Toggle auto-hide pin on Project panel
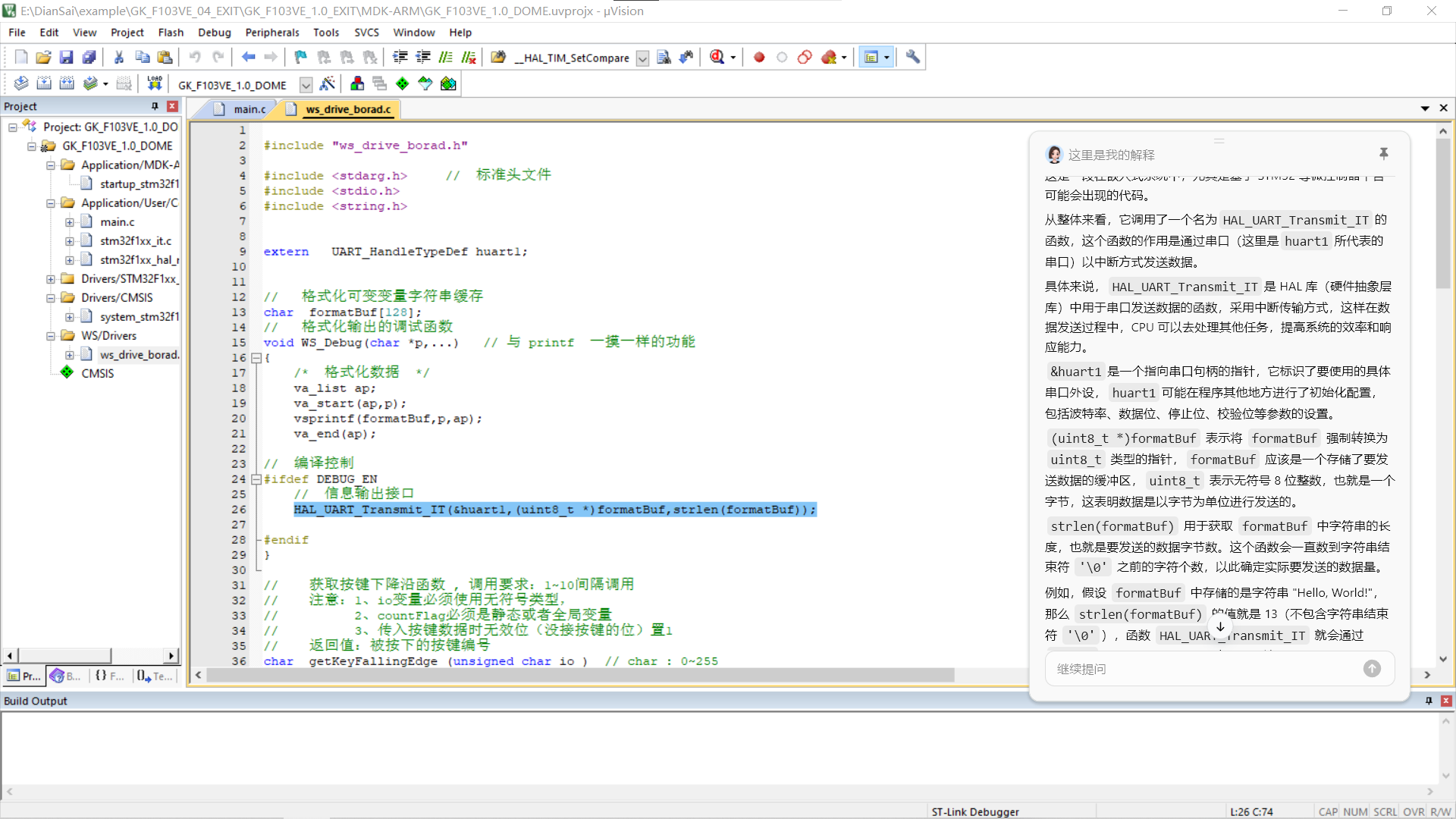This screenshot has height=819, width=1456. click(155, 106)
